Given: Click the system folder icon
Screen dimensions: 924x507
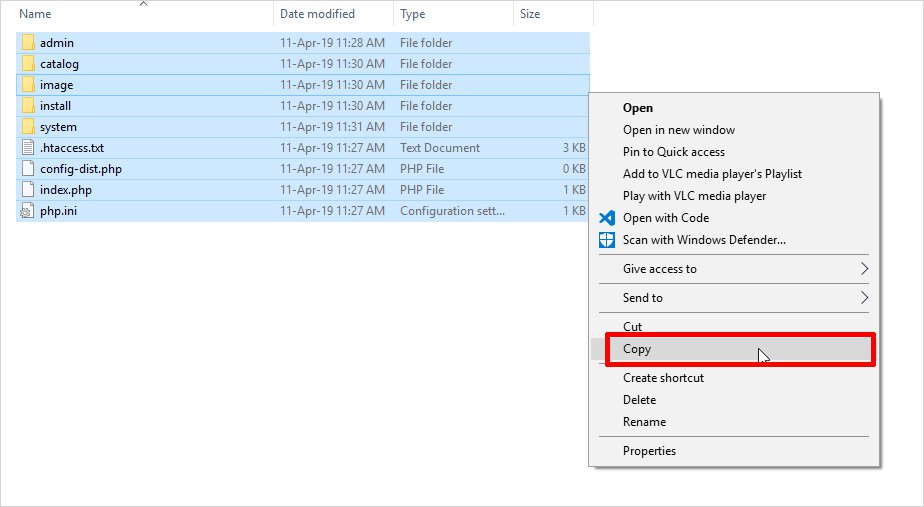Looking at the screenshot, I should [x=28, y=127].
